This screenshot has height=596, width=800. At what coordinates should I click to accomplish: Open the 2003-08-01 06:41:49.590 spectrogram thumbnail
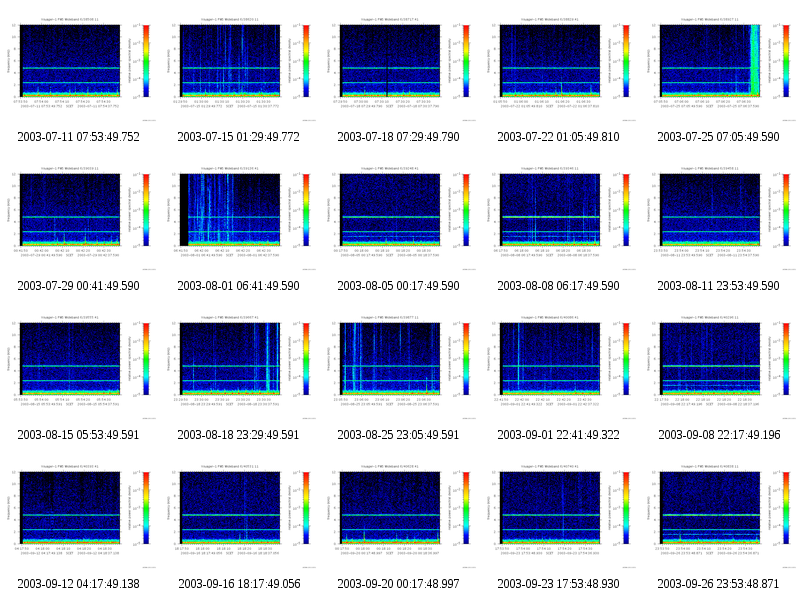point(238,217)
